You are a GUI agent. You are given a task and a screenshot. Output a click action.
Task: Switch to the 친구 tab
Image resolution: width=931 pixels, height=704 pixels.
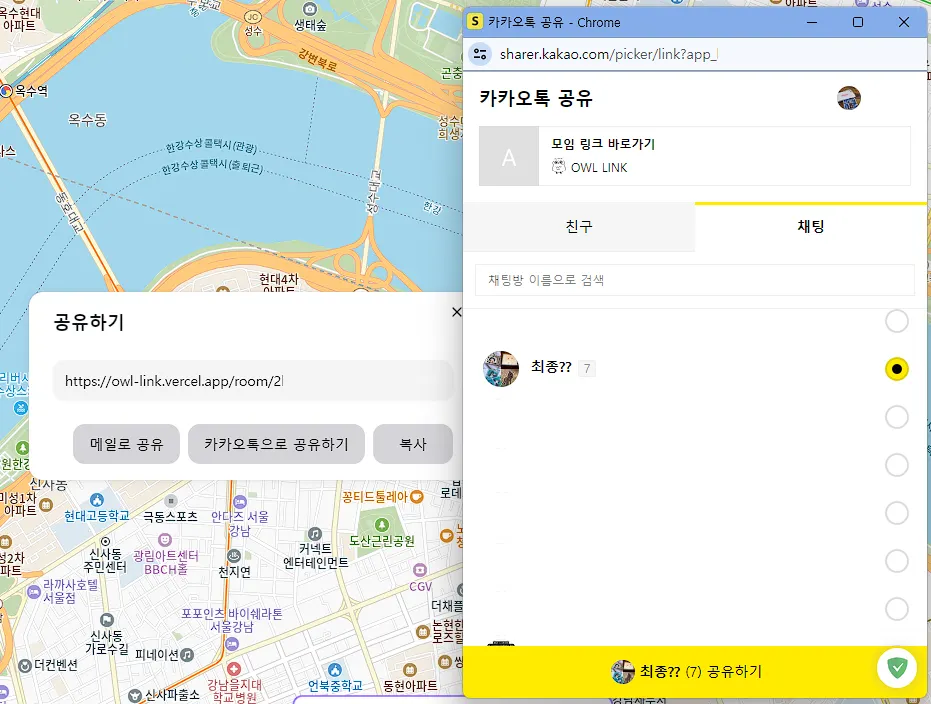(x=579, y=226)
